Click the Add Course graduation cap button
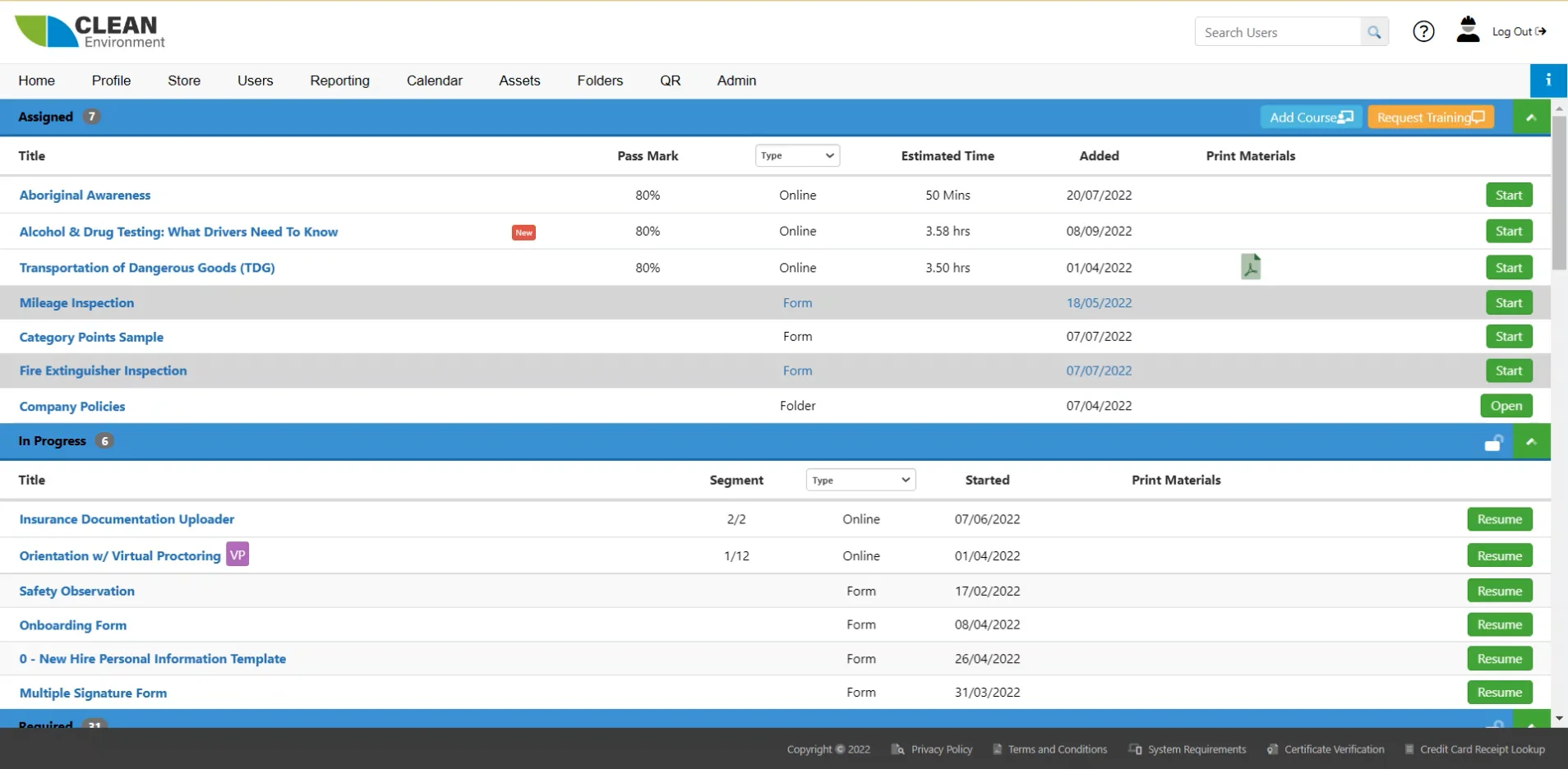This screenshot has width=1568, height=769. pos(1308,117)
